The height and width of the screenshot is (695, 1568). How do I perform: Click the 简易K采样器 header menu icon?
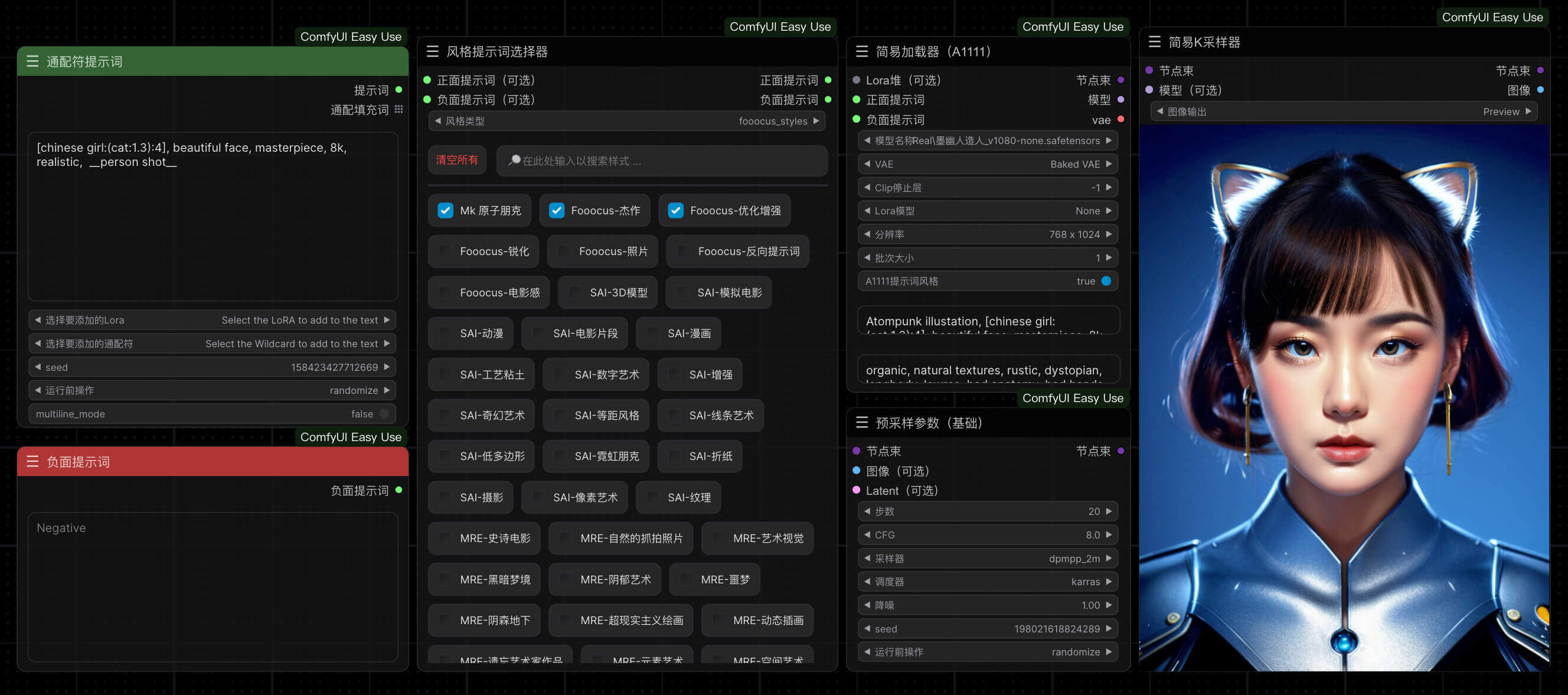pos(1154,42)
